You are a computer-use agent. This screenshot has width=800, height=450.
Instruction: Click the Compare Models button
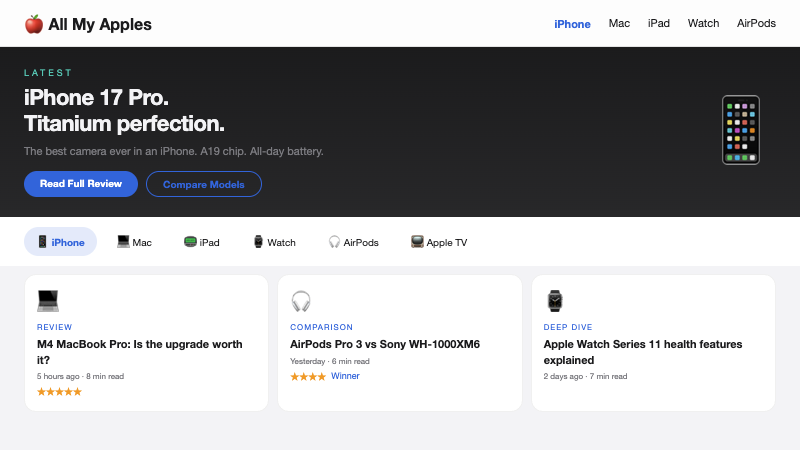pos(203,184)
